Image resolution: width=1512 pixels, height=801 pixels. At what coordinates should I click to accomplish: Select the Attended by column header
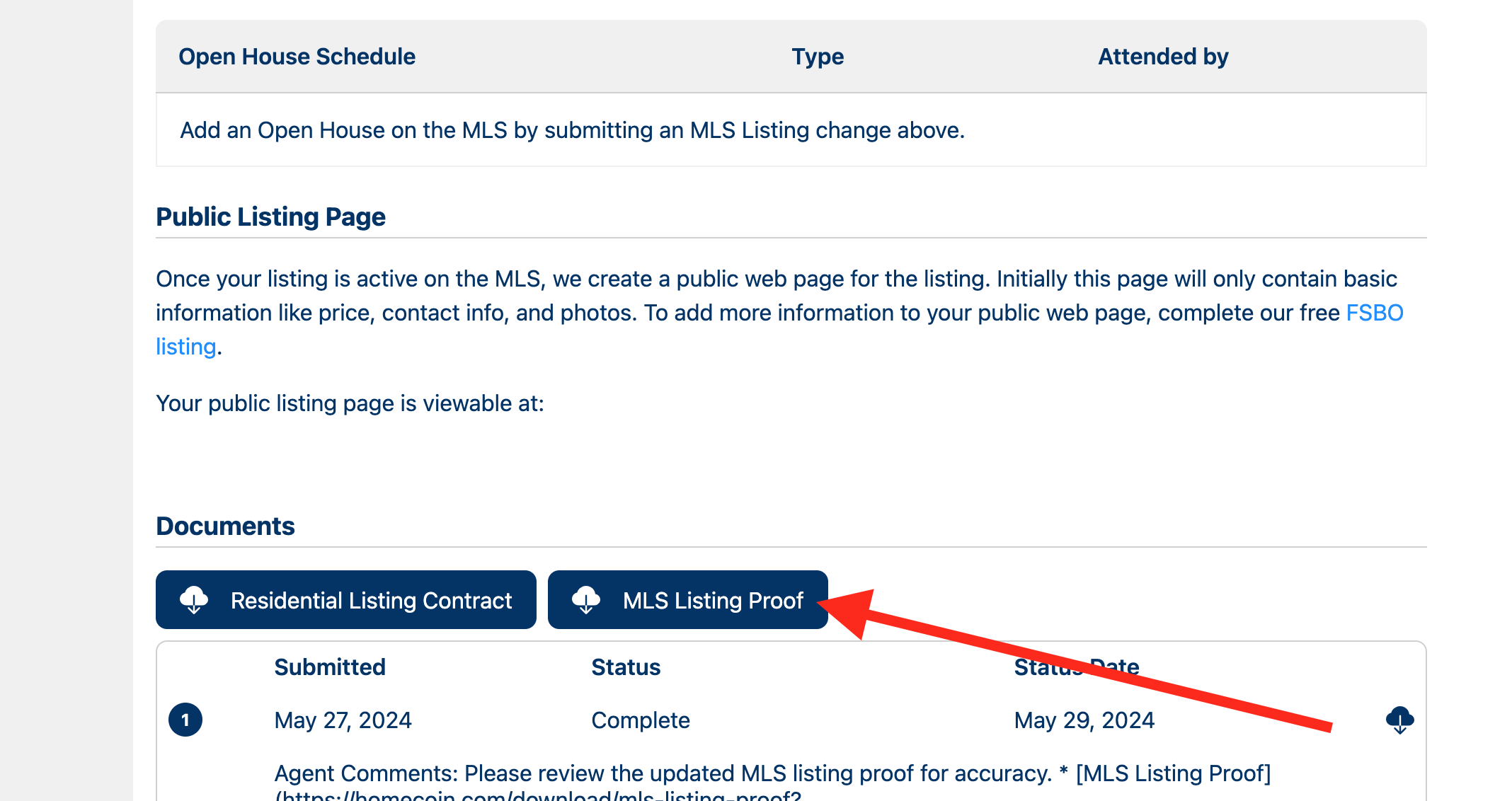[x=1163, y=57]
